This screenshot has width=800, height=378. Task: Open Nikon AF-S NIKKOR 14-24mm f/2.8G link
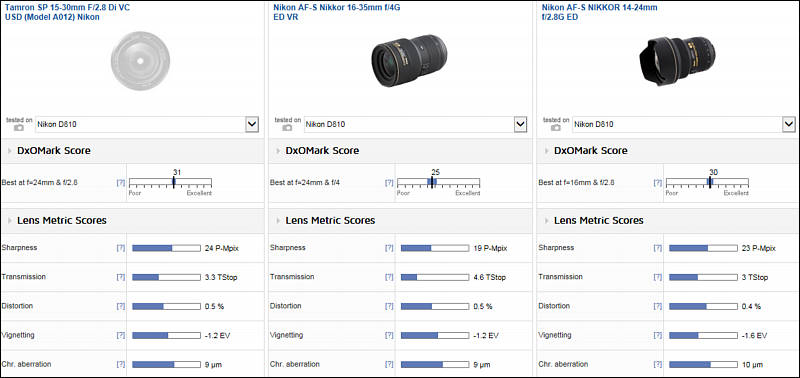(599, 12)
